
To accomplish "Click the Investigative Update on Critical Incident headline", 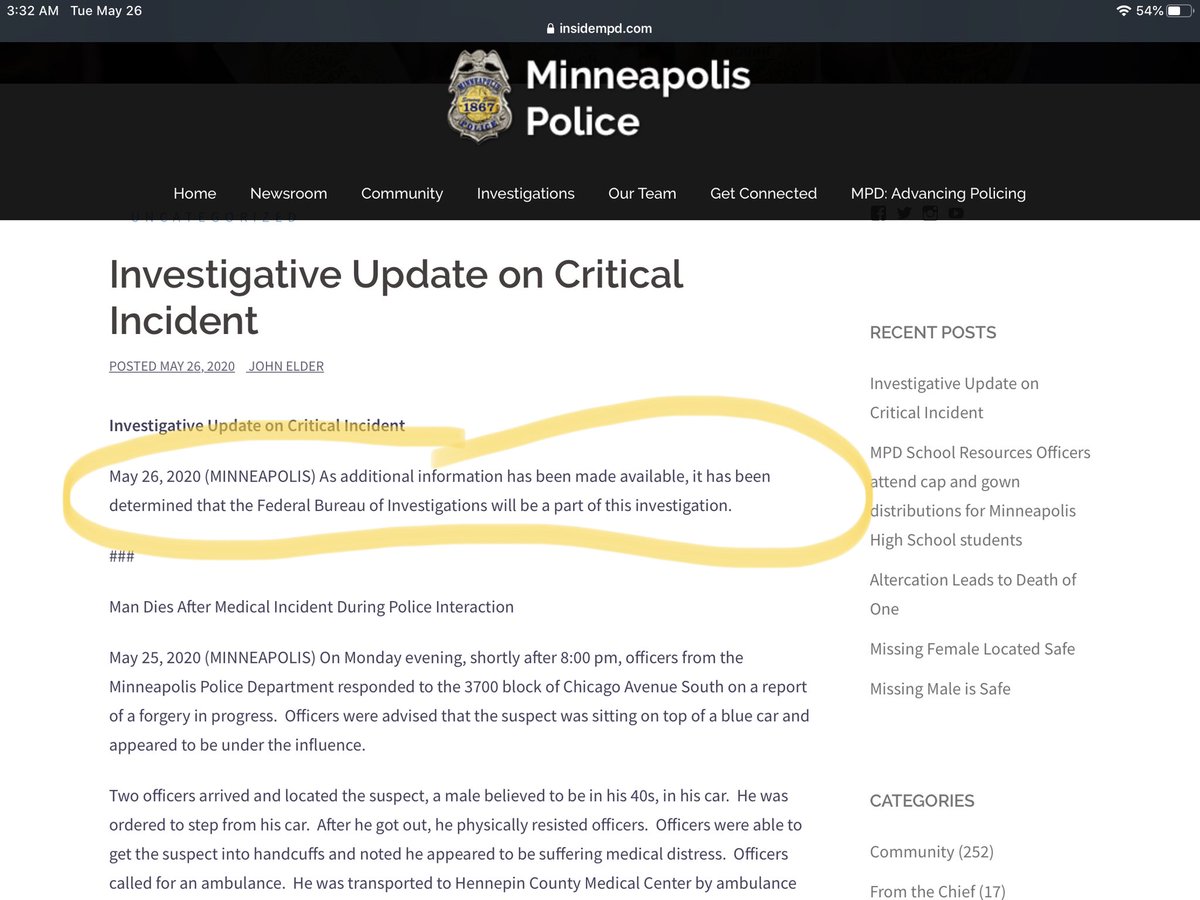I will pos(396,297).
